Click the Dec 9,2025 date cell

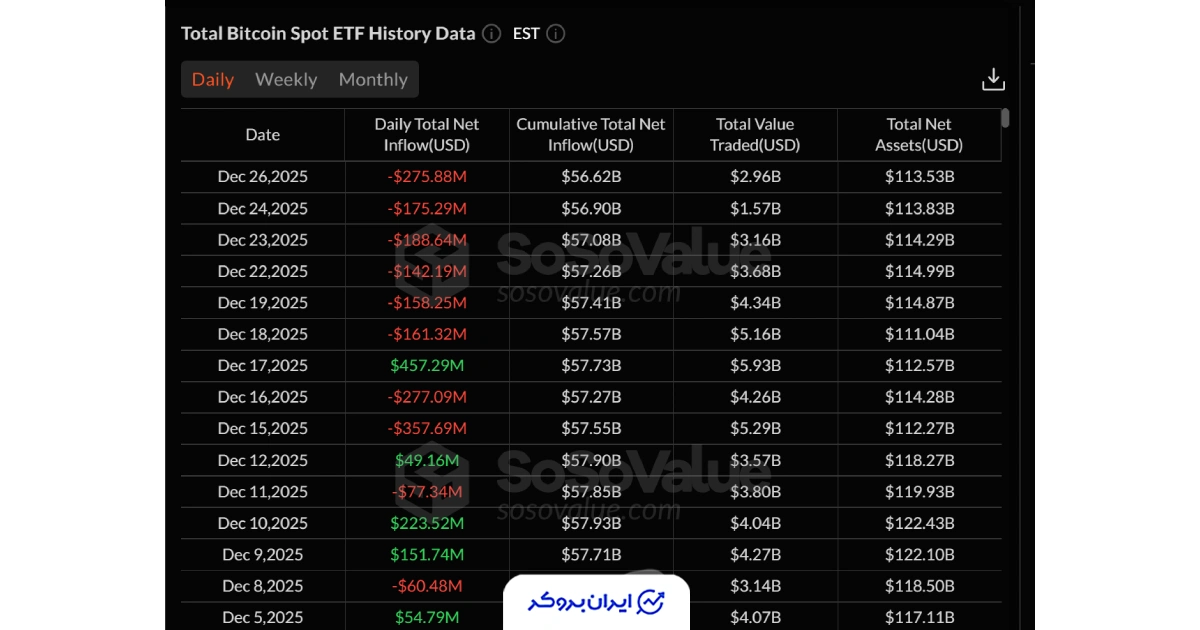click(x=262, y=554)
